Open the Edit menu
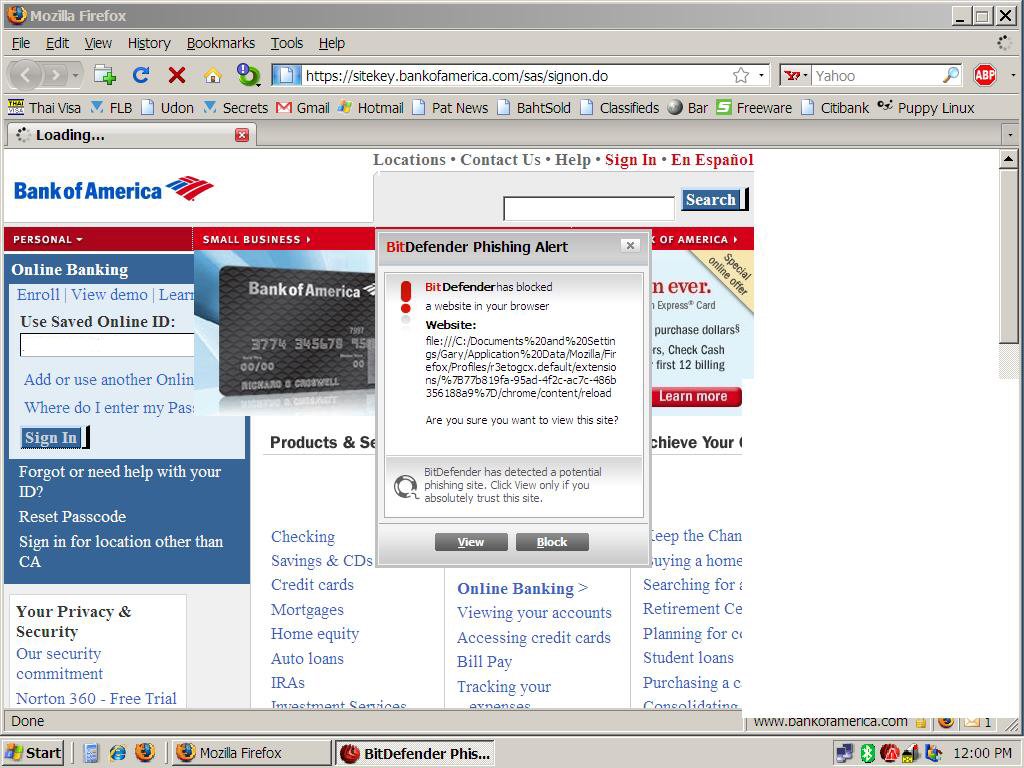 point(57,43)
